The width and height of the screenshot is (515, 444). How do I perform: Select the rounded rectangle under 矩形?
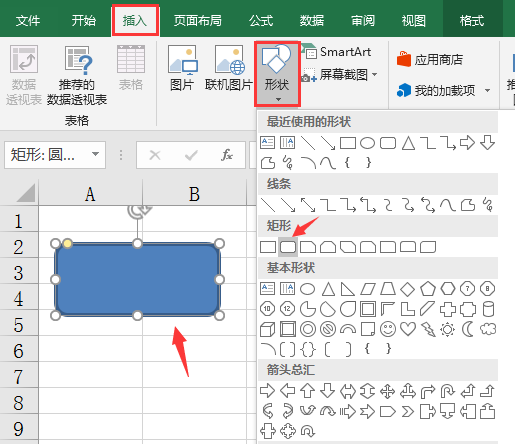pyautogui.click(x=288, y=247)
